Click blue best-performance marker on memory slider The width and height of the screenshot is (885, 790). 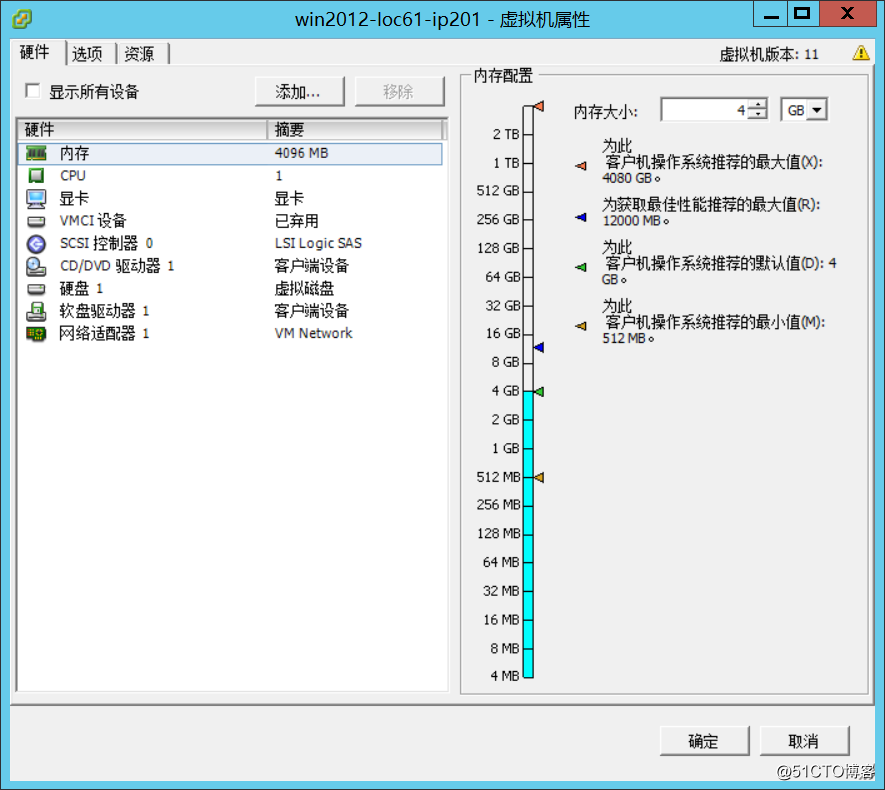(x=538, y=347)
